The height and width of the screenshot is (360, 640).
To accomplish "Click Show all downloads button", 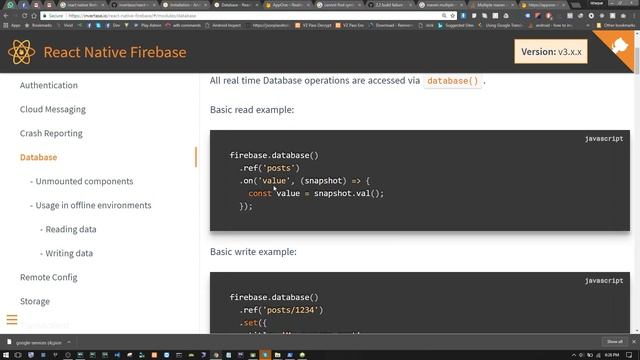I will tap(615, 342).
